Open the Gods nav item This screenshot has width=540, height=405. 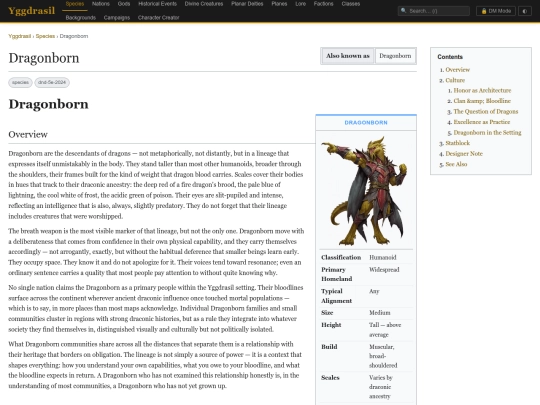click(124, 4)
